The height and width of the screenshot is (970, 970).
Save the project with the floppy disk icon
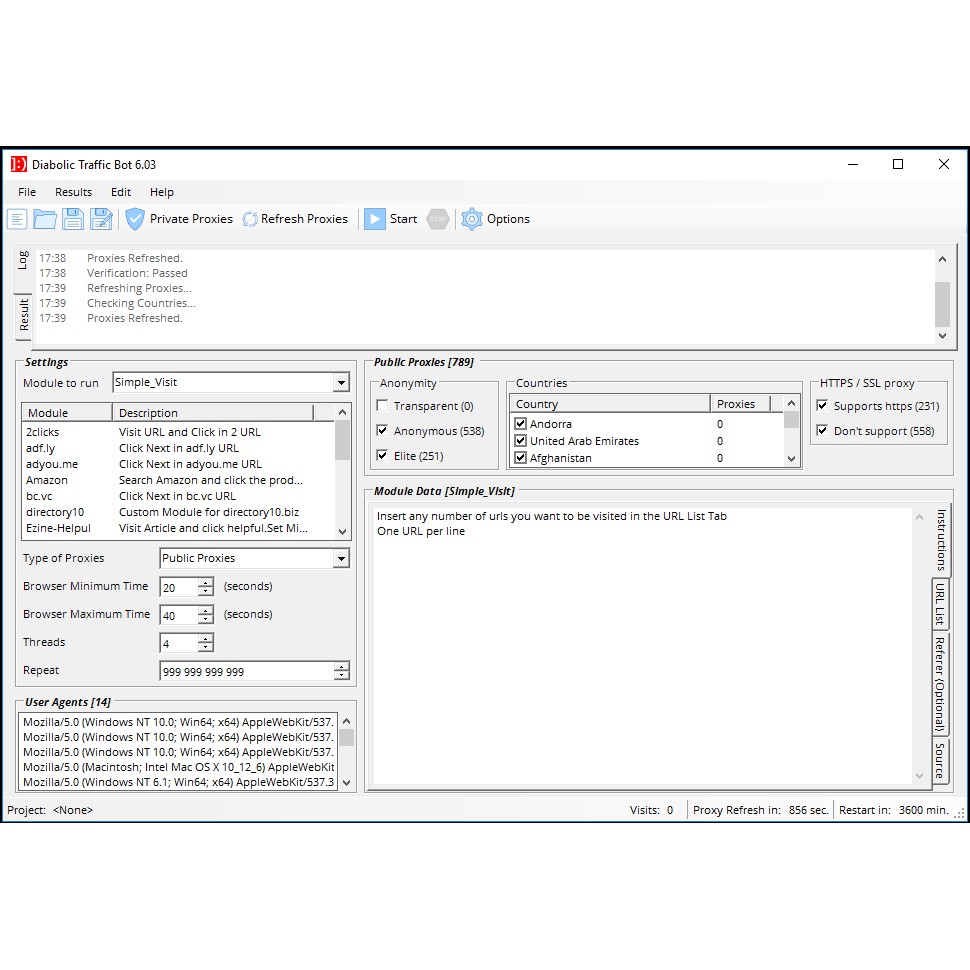(73, 219)
